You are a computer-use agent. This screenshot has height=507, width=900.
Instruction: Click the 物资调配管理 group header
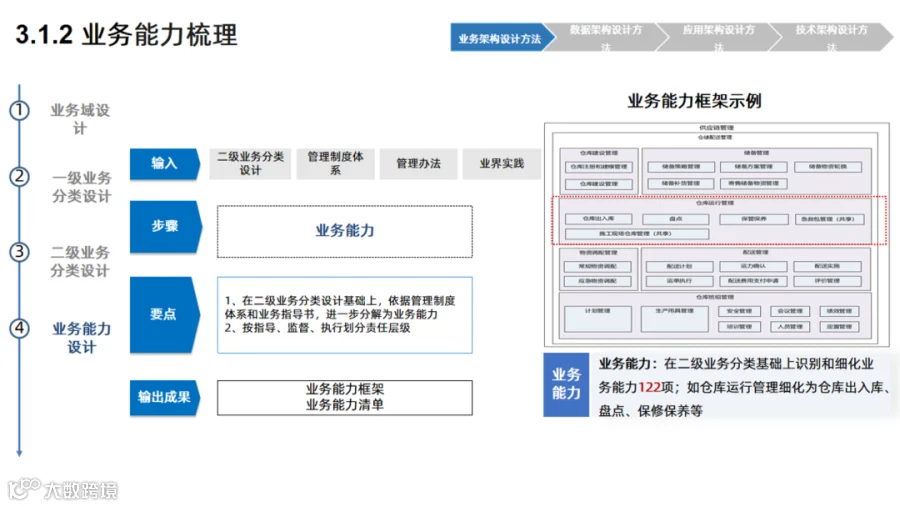(598, 252)
